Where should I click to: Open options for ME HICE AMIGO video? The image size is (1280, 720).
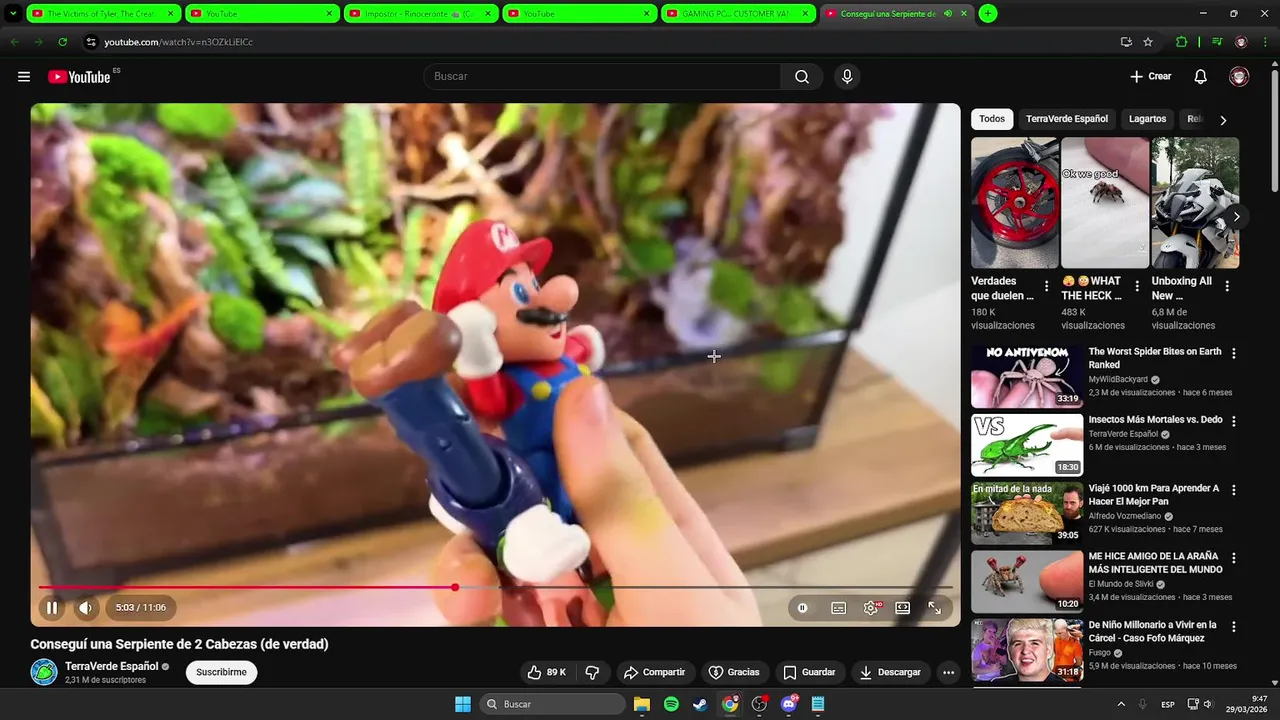click(x=1233, y=558)
